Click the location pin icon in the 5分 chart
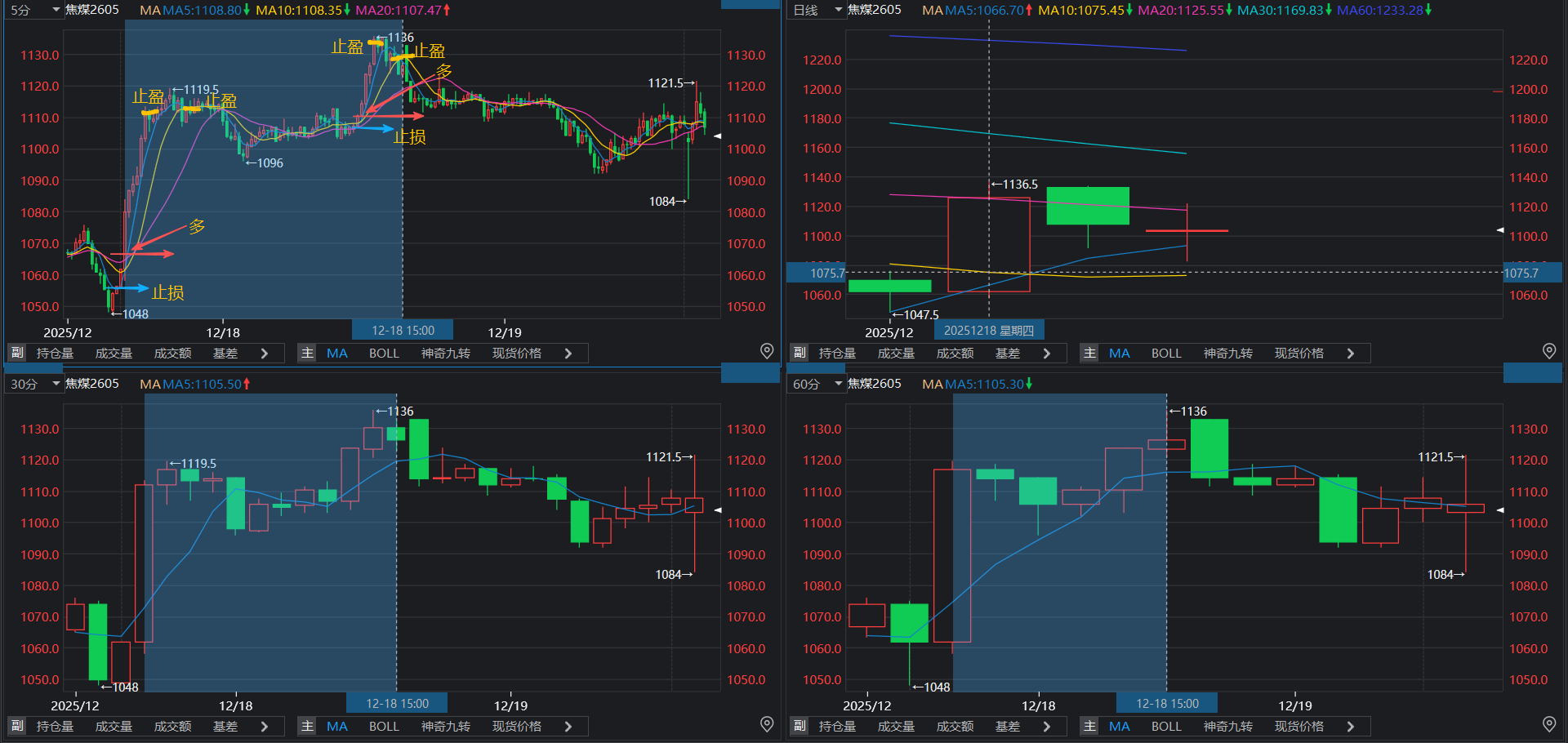This screenshot has width=1568, height=743. (766, 351)
